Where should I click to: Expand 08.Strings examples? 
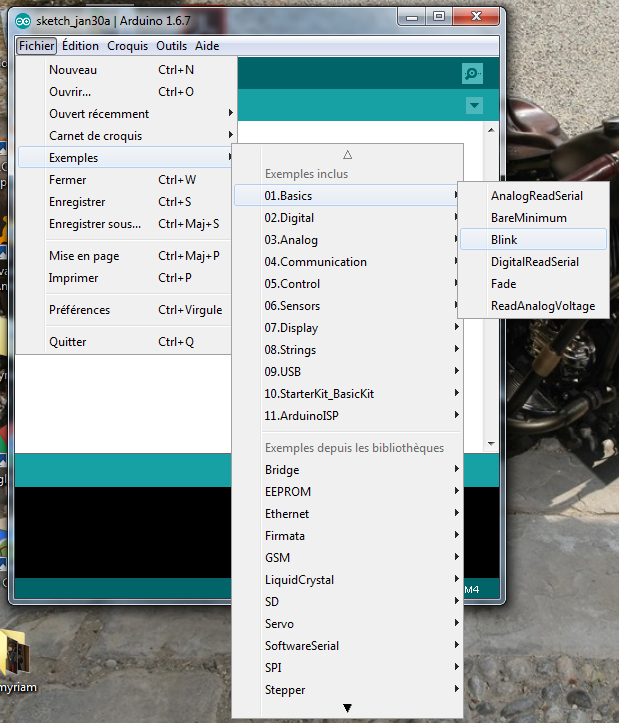[x=347, y=350]
